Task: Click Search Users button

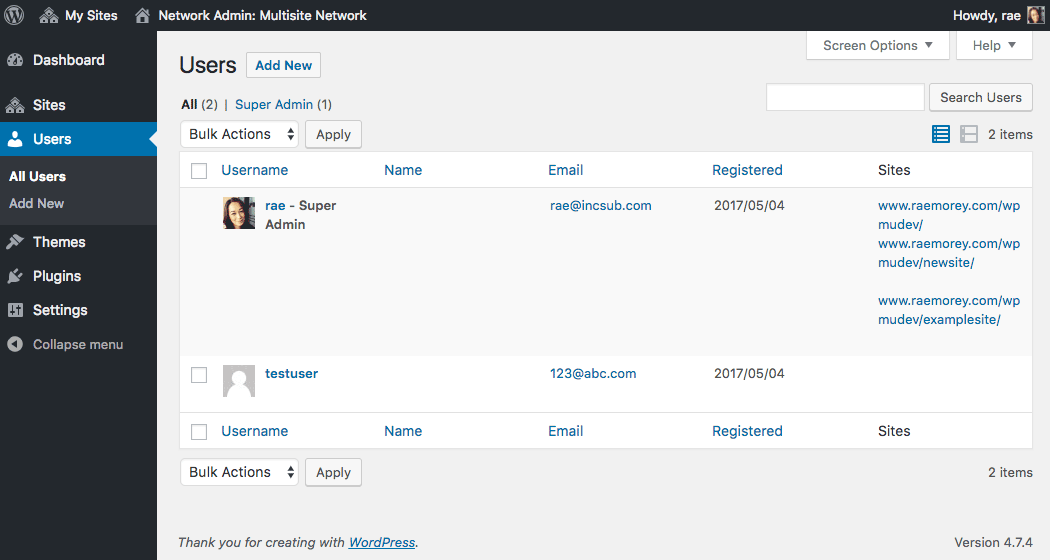Action: tap(980, 97)
